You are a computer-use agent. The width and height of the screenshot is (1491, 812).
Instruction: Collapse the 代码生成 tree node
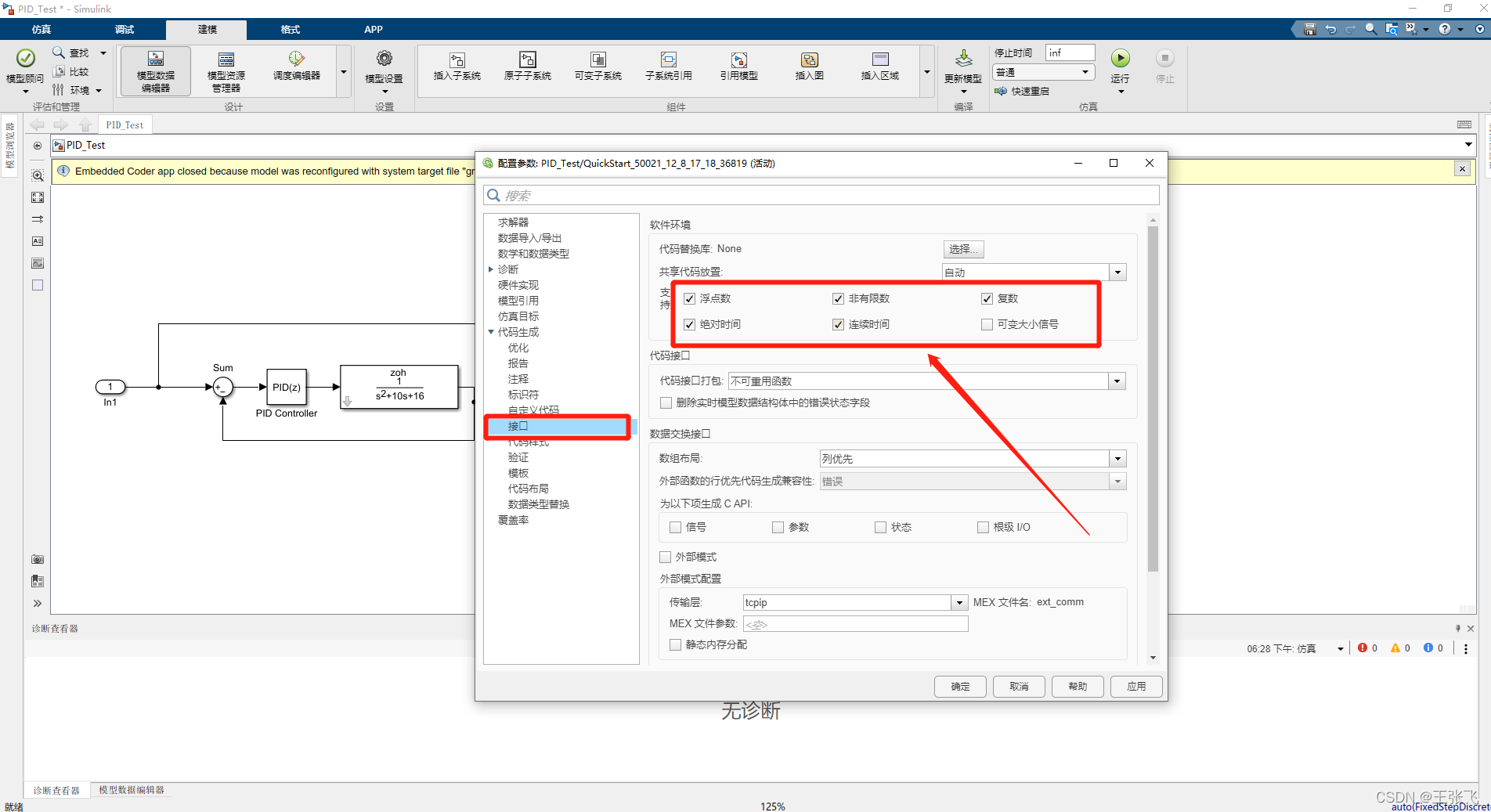(491, 332)
